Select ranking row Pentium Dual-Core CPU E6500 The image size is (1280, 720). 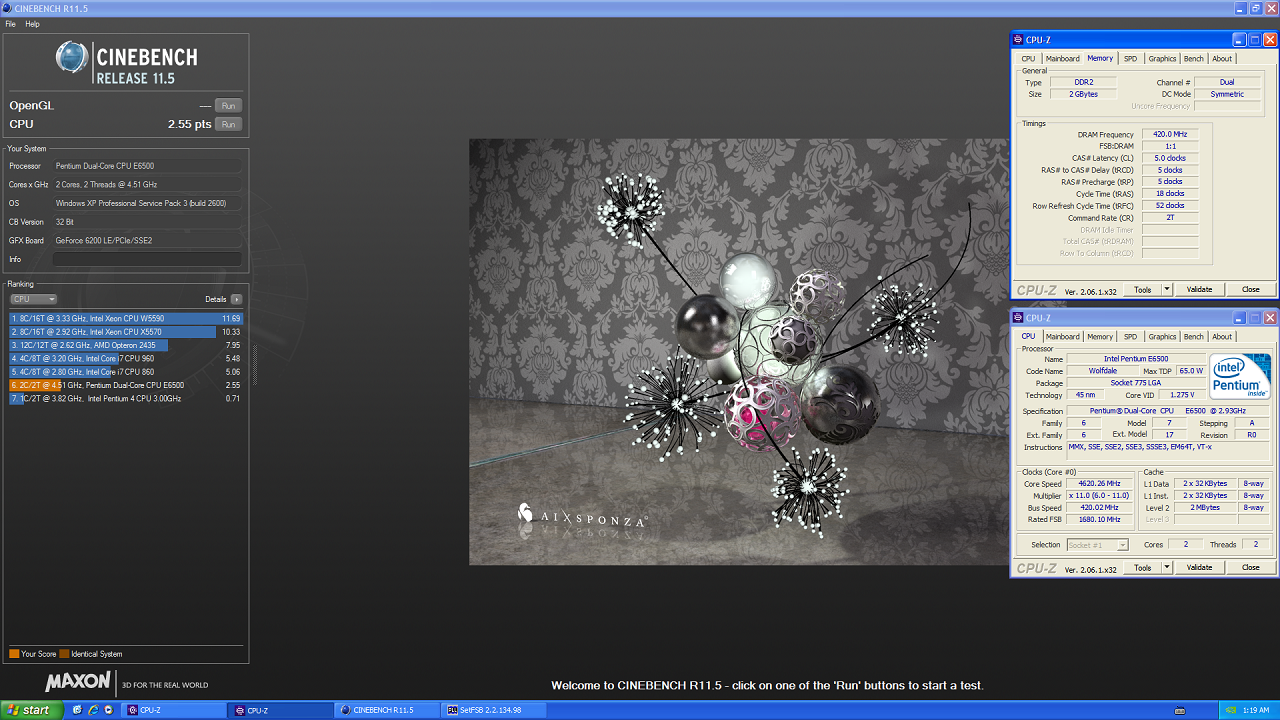tap(126, 385)
